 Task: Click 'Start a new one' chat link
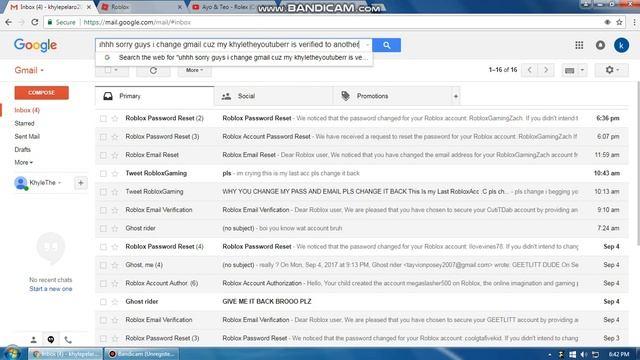[51, 289]
